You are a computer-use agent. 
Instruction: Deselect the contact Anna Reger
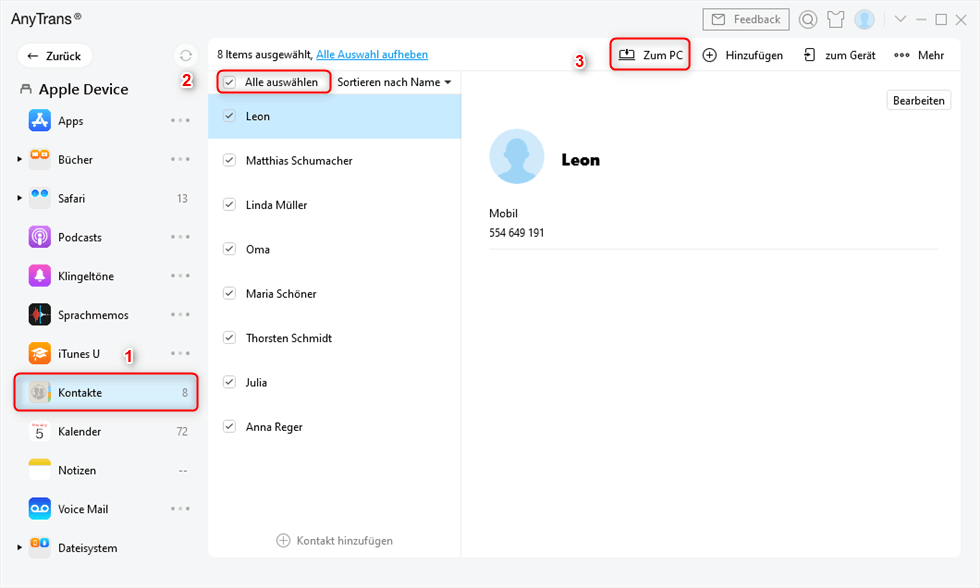[x=229, y=427]
